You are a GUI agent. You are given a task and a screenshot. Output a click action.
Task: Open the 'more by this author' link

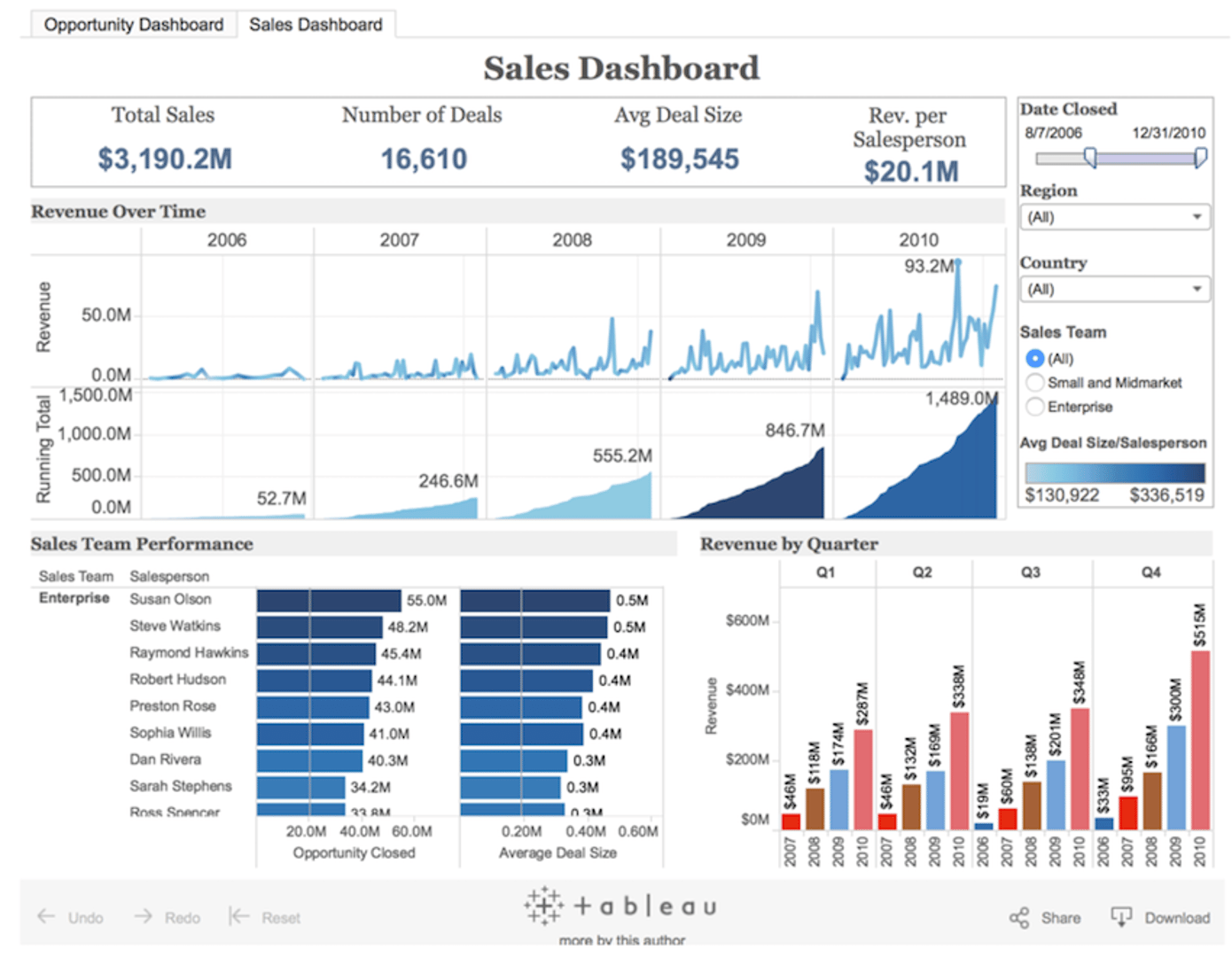click(620, 939)
